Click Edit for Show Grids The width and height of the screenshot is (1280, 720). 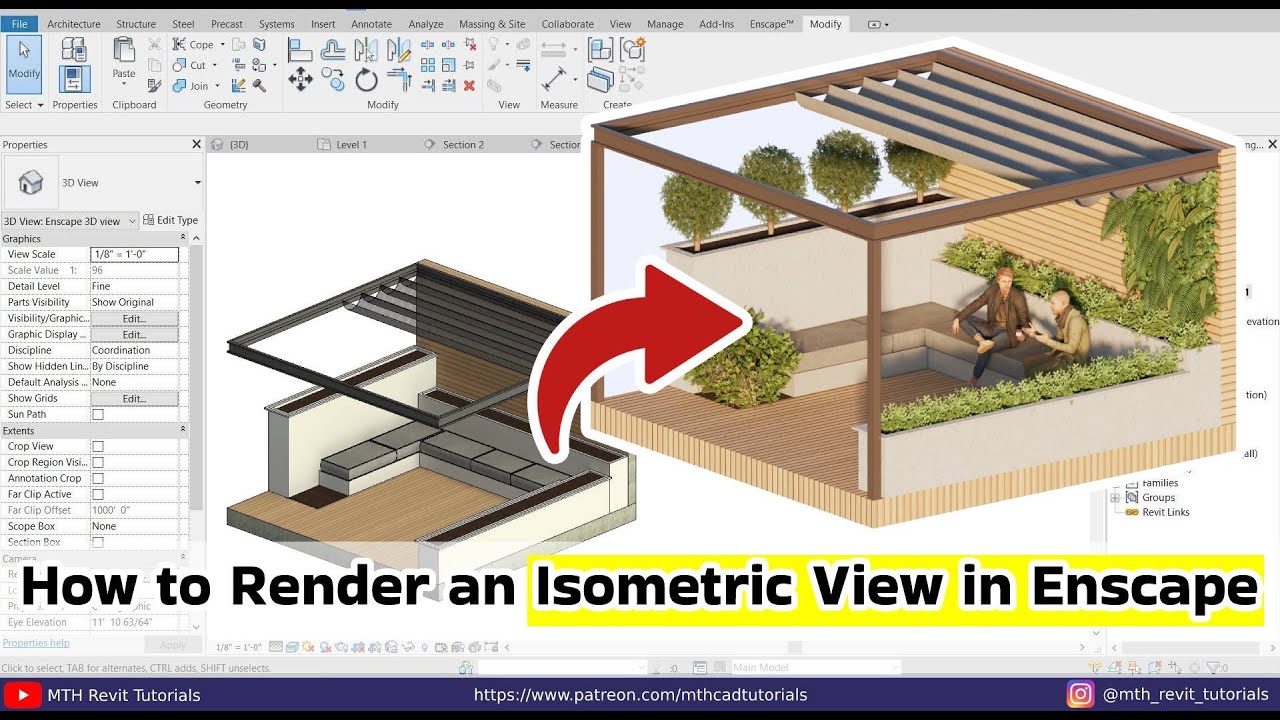pos(134,398)
